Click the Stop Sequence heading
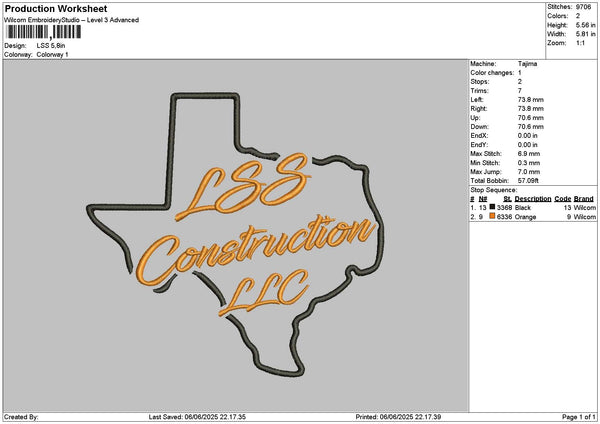This screenshot has height=424, width=600. coord(494,190)
